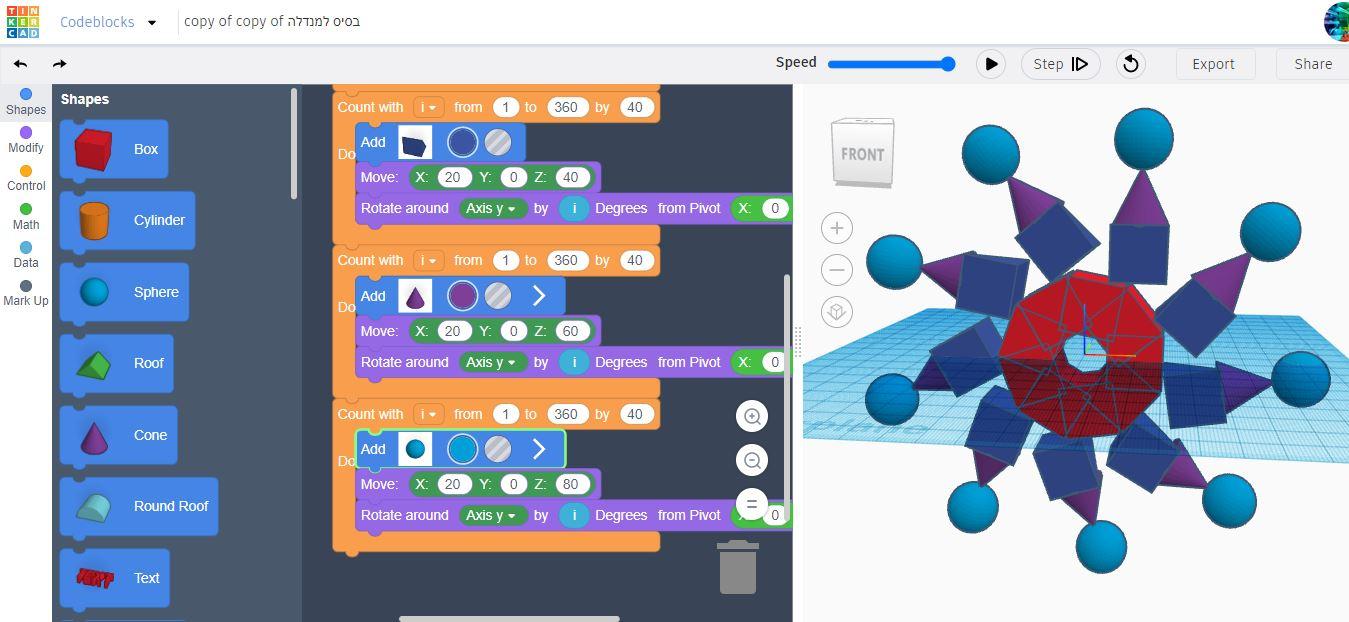Open Axis y dropdown under Z 80 Move
This screenshot has width=1349, height=622.
coord(493,515)
